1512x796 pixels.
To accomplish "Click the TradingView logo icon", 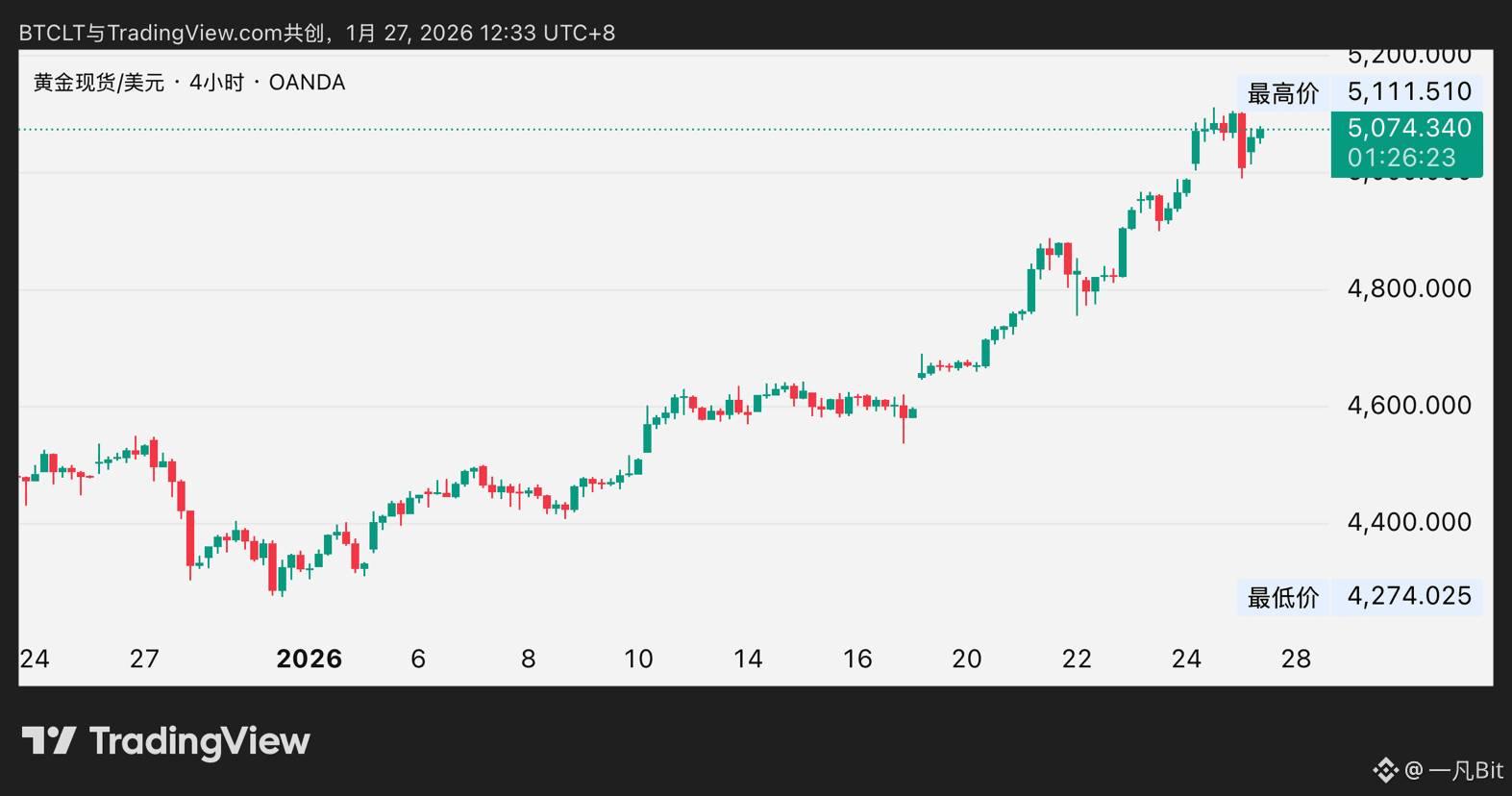I will pos(48,741).
